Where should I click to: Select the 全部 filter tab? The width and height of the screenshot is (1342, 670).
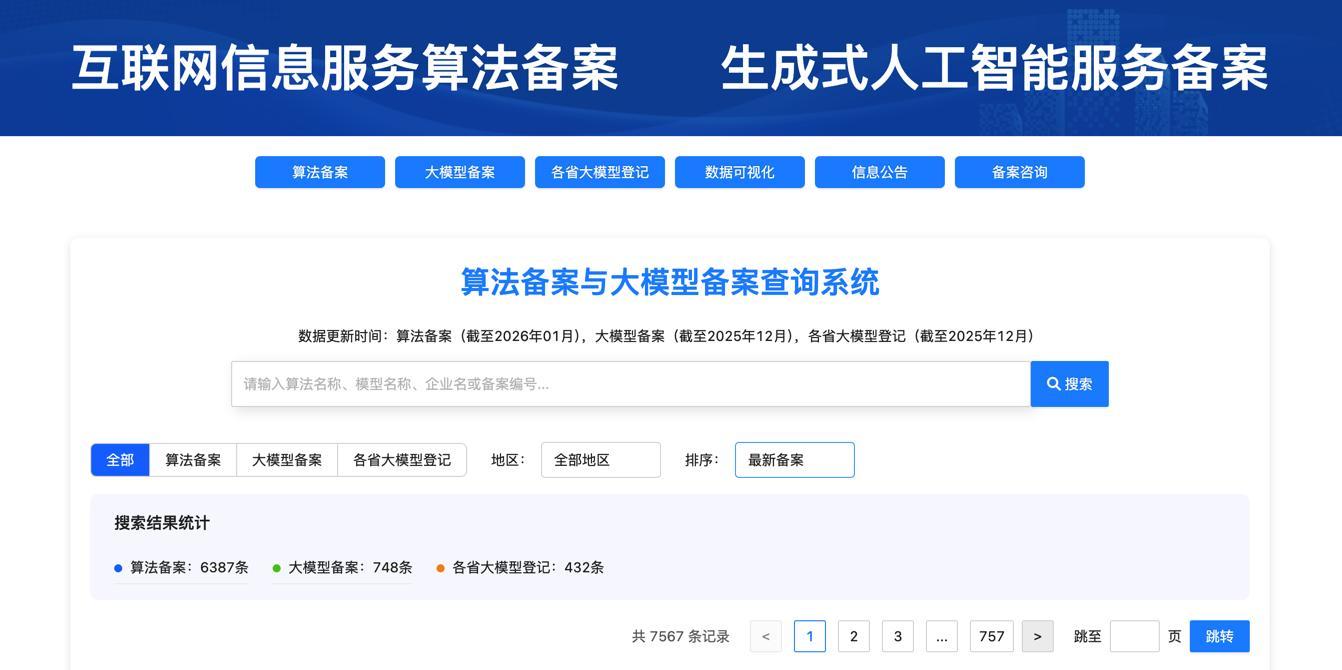(120, 460)
